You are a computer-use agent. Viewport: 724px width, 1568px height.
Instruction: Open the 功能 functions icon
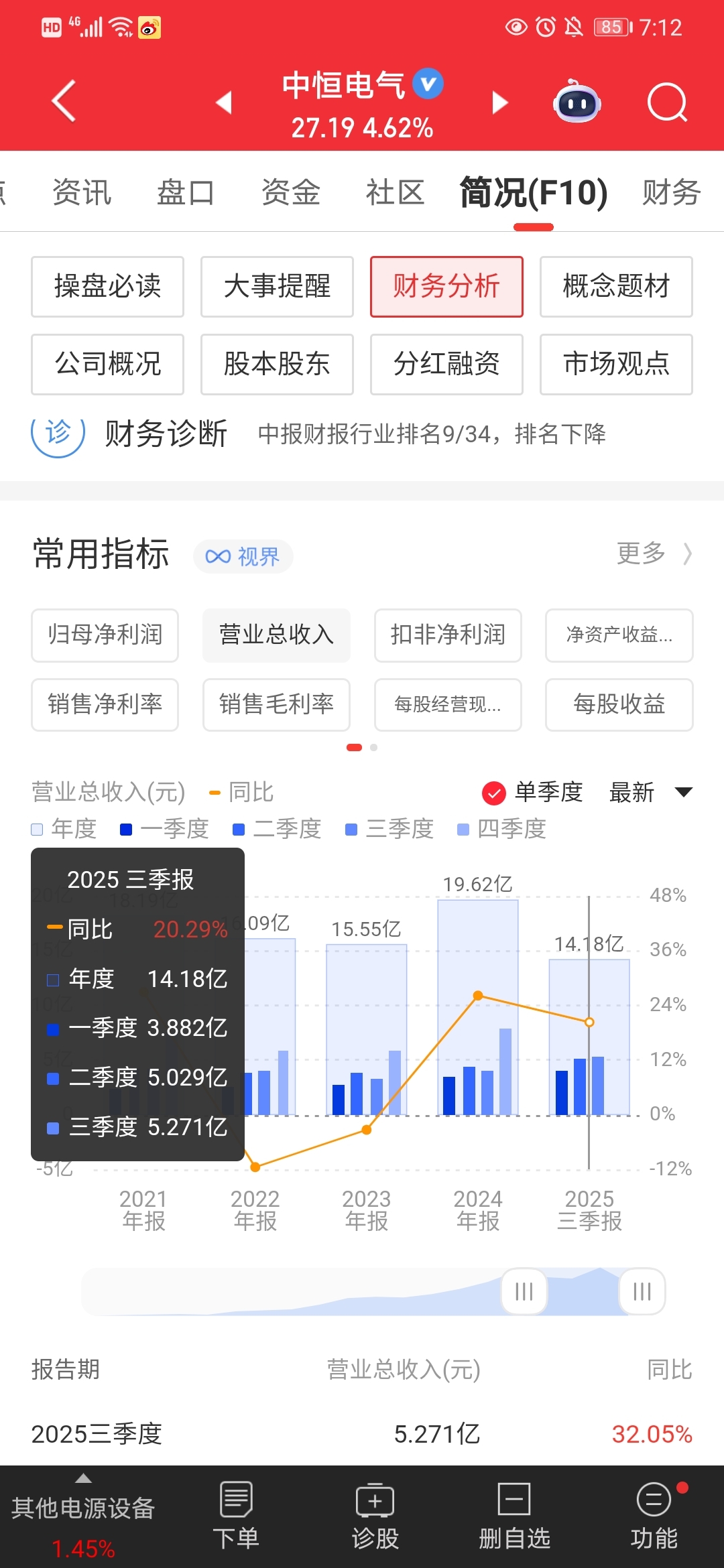654,1516
